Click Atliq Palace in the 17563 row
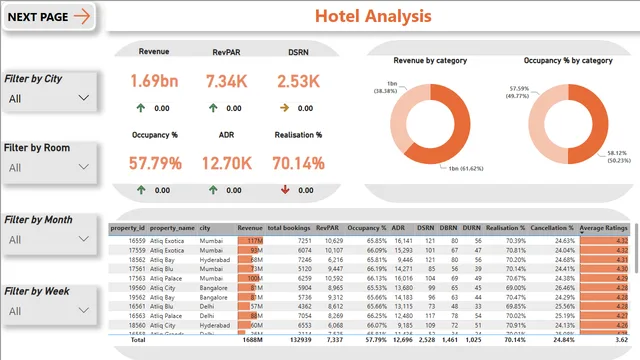 [x=166, y=278]
